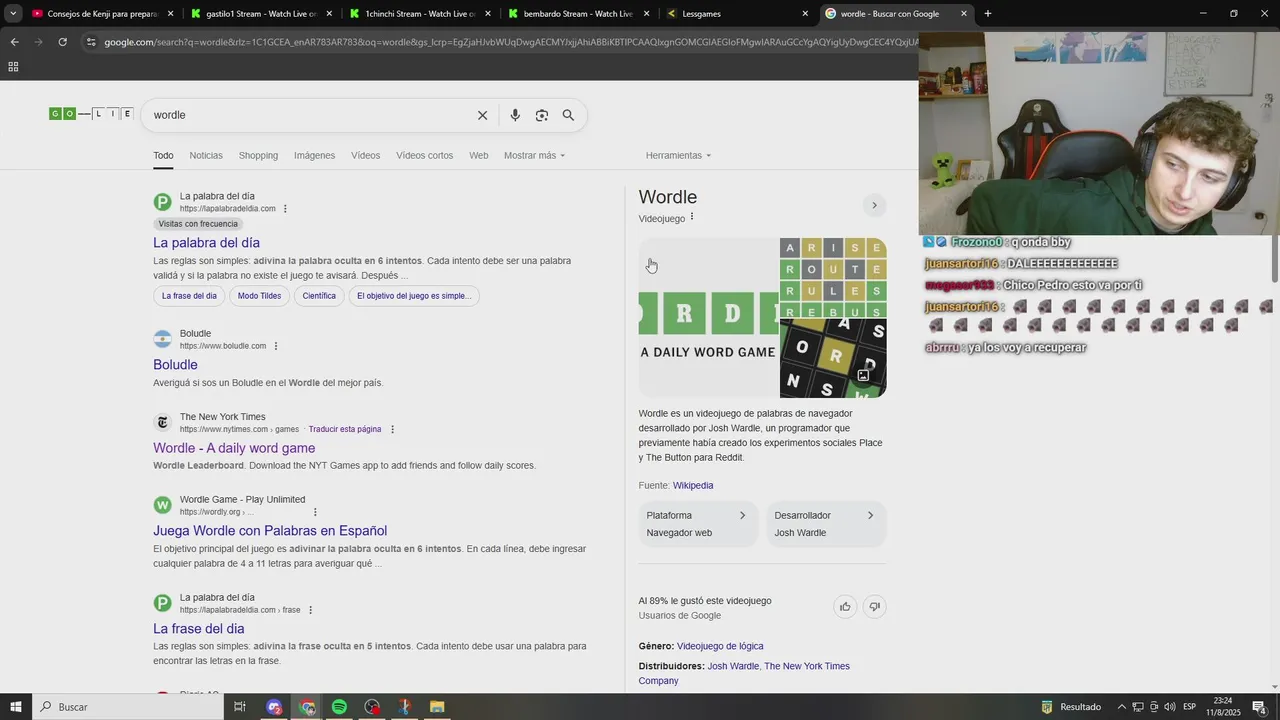Open Videojuego de lógica genre link
Viewport: 1280px width, 720px height.
coord(720,646)
